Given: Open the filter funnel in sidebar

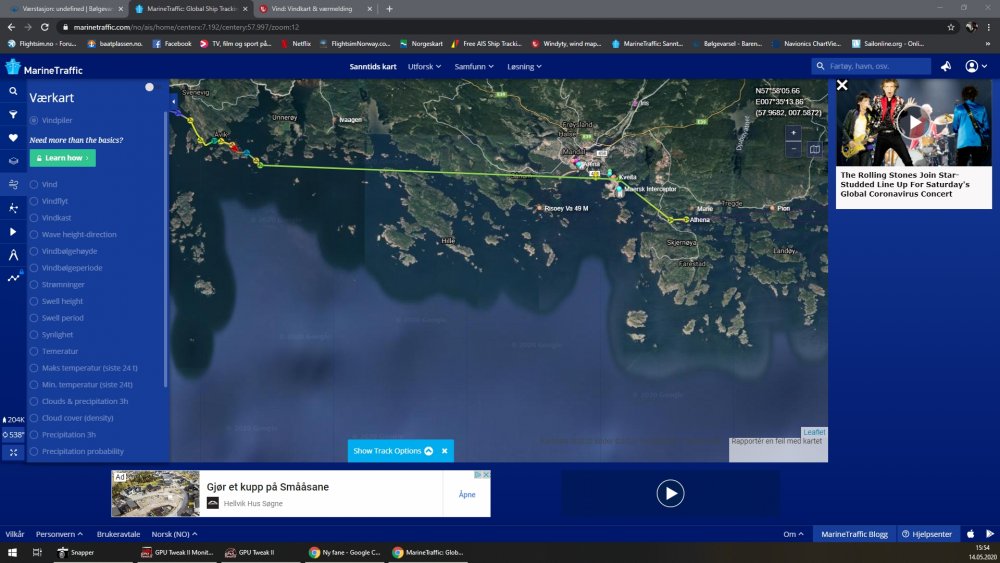Looking at the screenshot, I should pos(13,115).
